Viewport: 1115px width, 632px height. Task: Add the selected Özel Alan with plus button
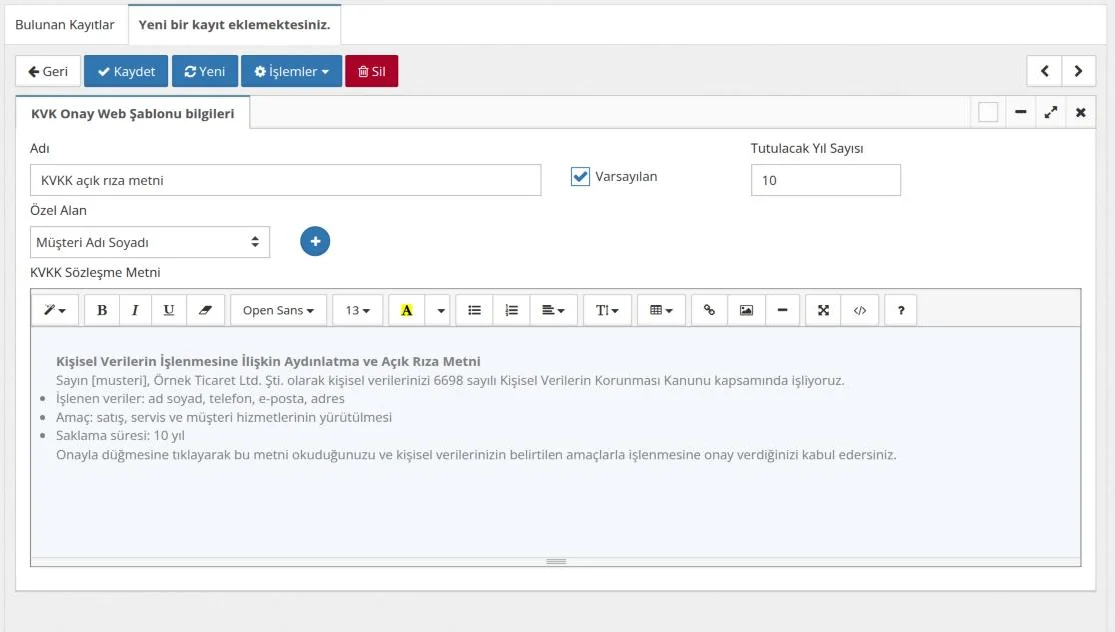pos(315,241)
